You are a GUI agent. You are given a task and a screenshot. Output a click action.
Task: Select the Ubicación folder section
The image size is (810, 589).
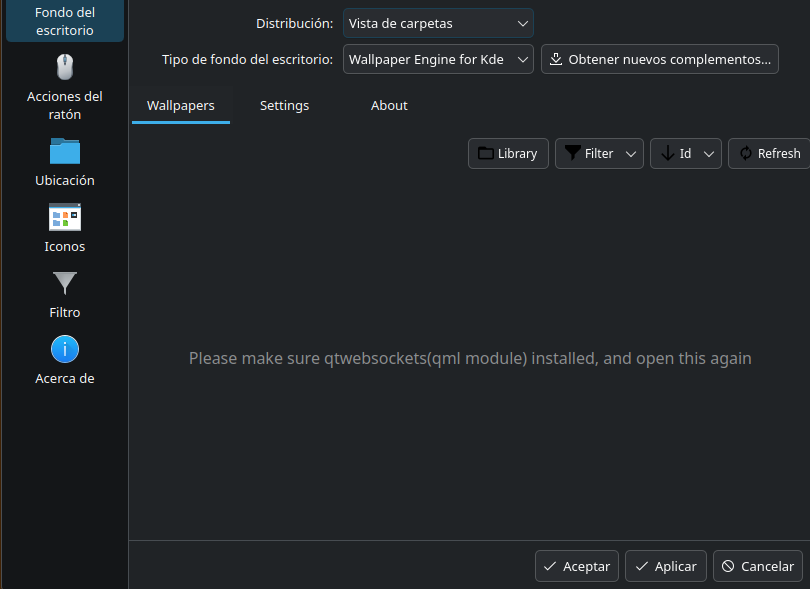(65, 162)
